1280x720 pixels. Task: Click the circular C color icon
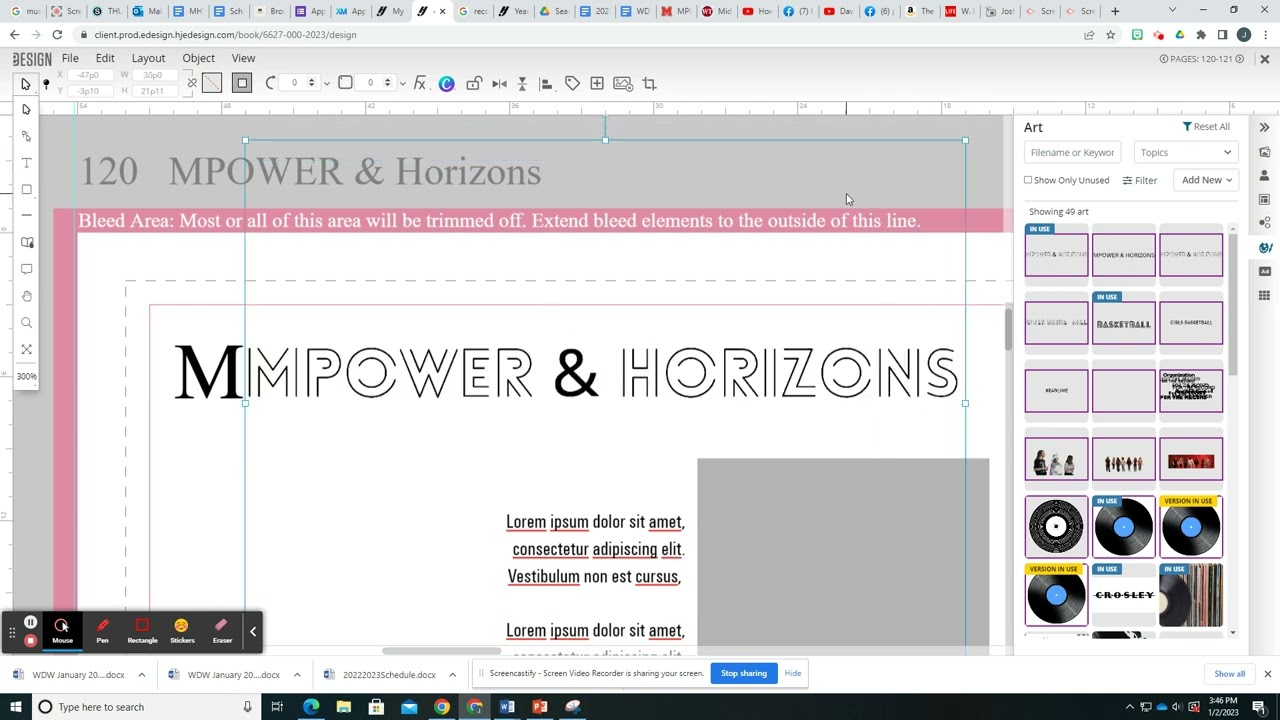tap(446, 83)
